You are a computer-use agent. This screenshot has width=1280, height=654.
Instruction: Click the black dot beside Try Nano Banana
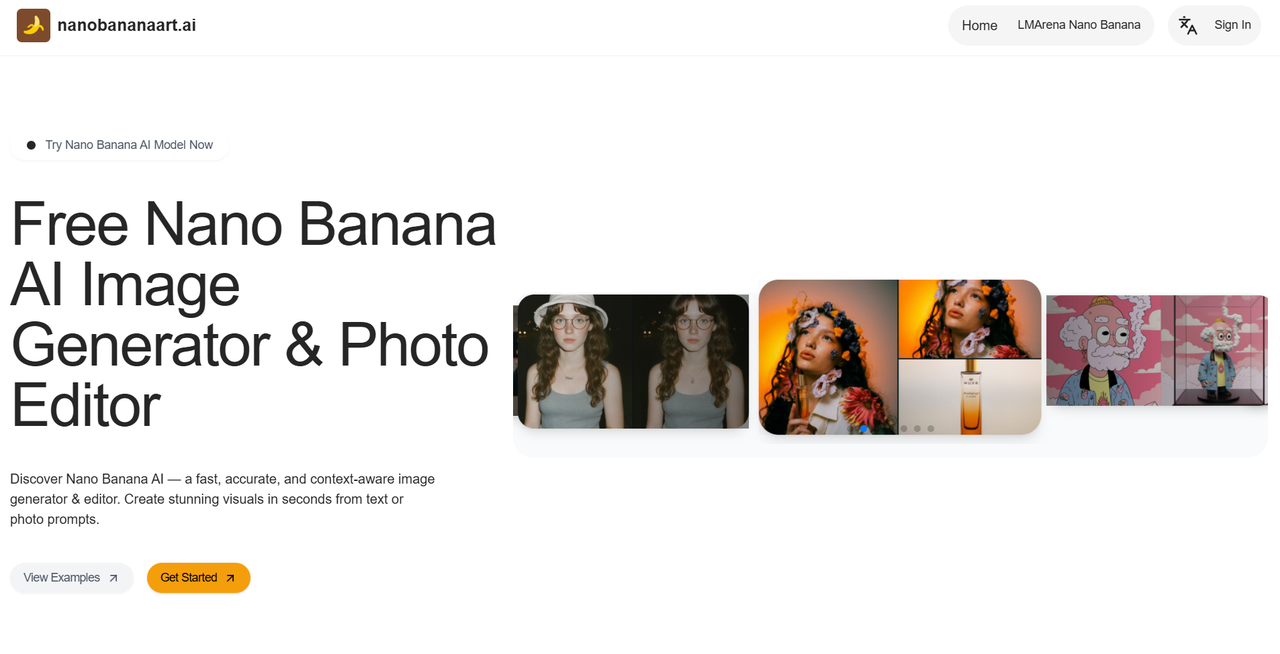[x=31, y=145]
